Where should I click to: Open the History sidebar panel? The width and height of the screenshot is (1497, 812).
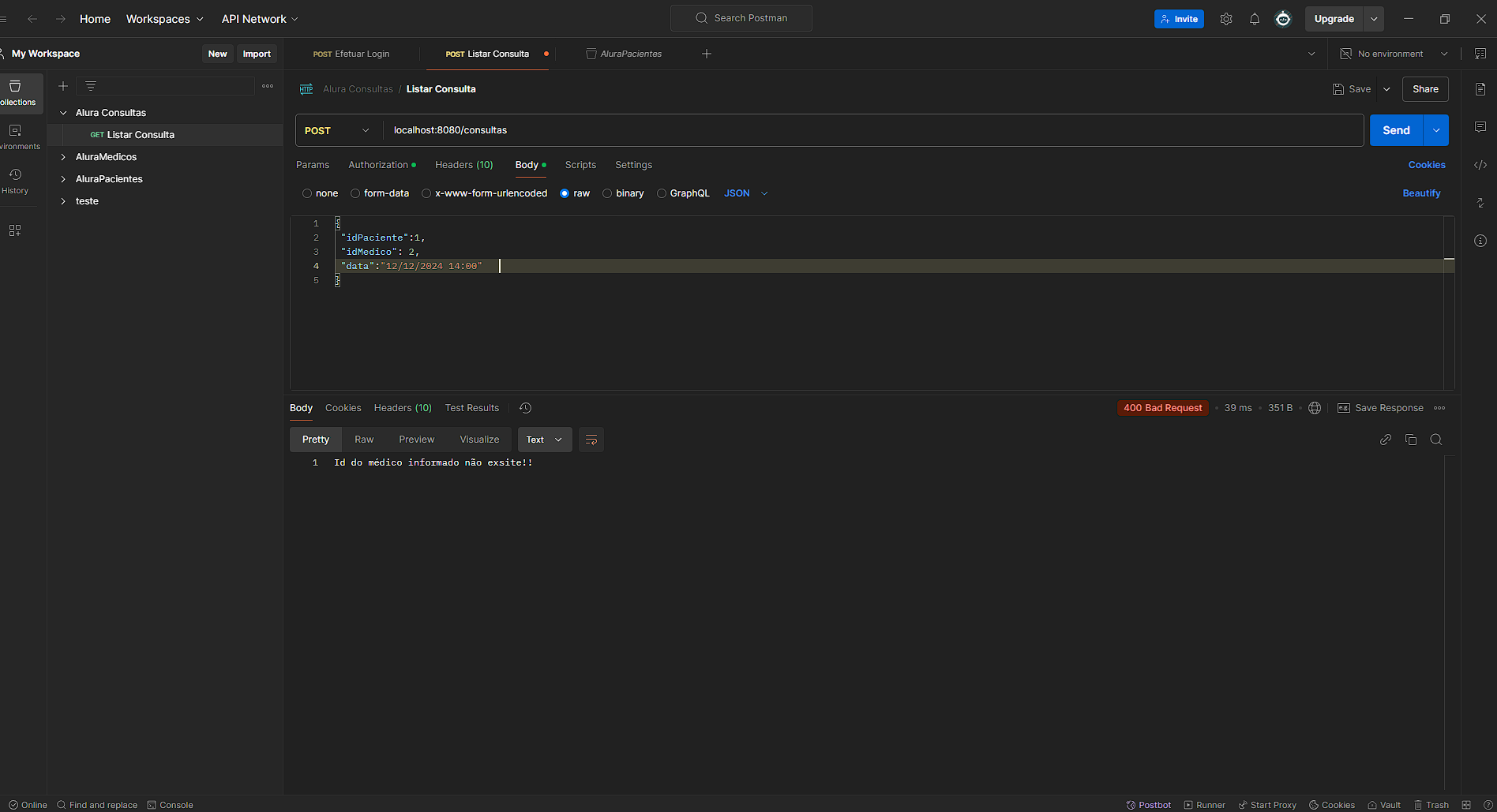15,181
